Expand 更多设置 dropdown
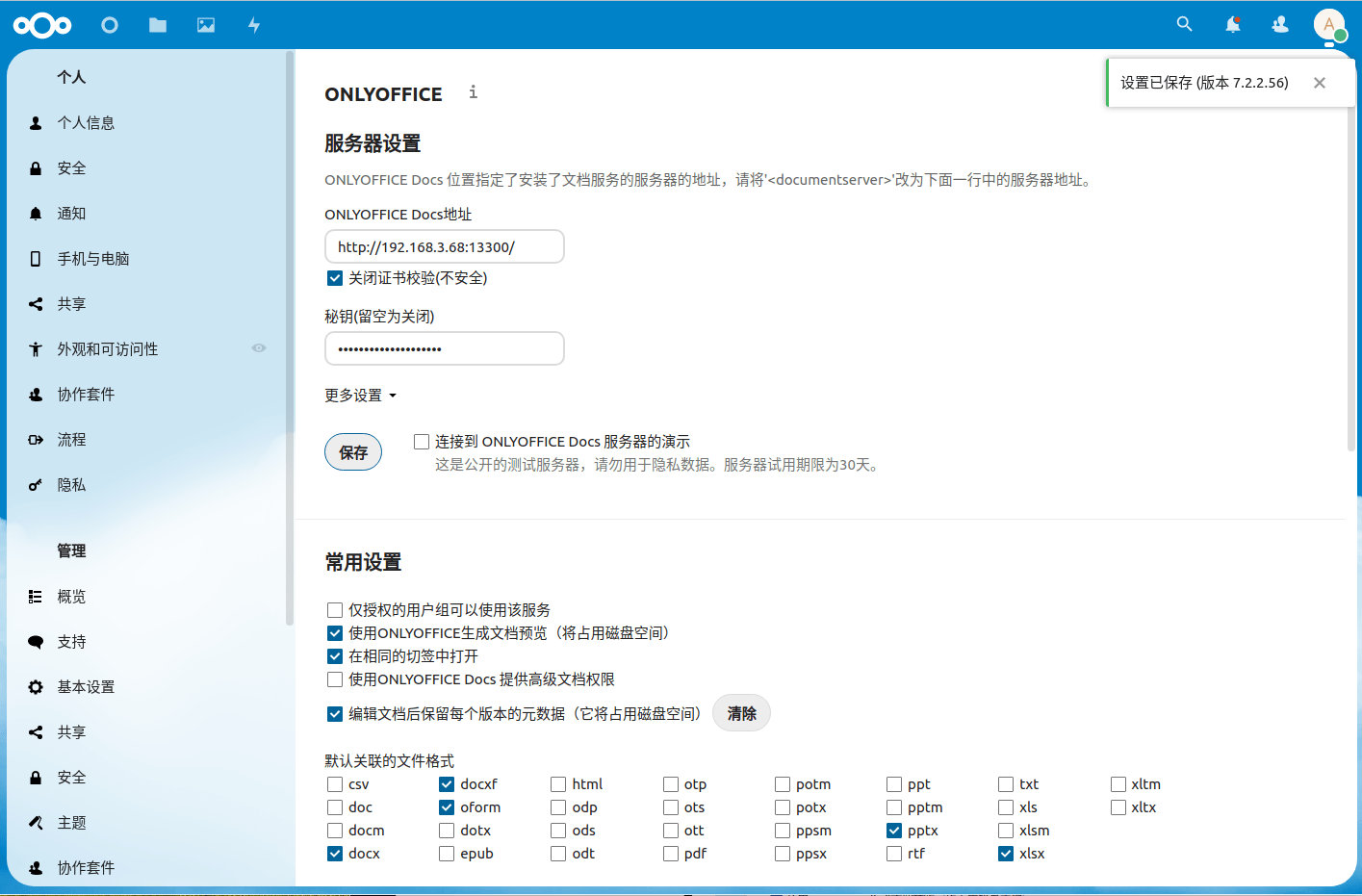 click(x=361, y=396)
